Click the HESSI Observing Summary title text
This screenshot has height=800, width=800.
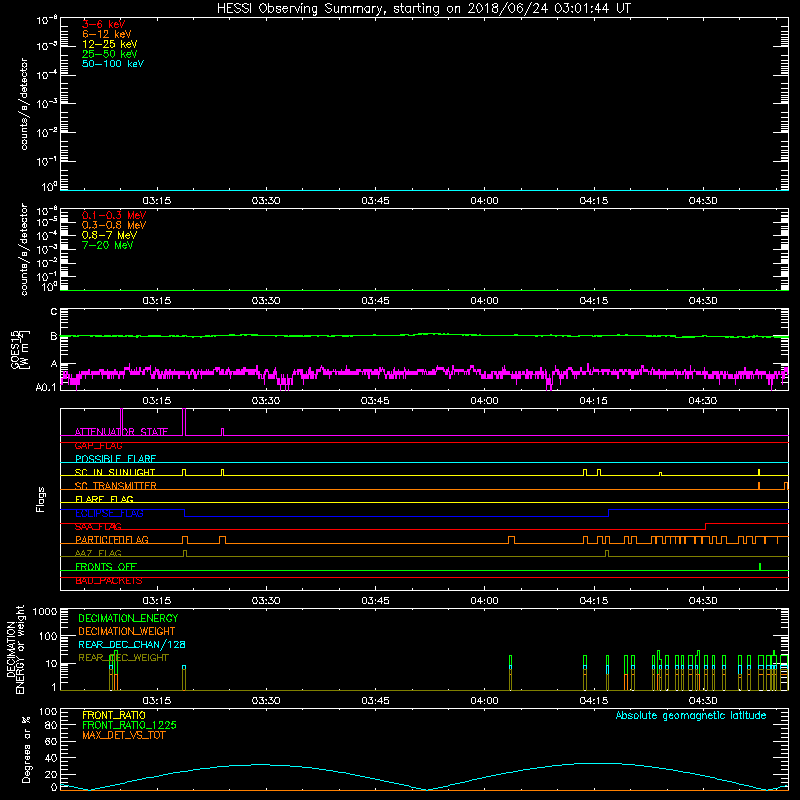click(x=424, y=8)
